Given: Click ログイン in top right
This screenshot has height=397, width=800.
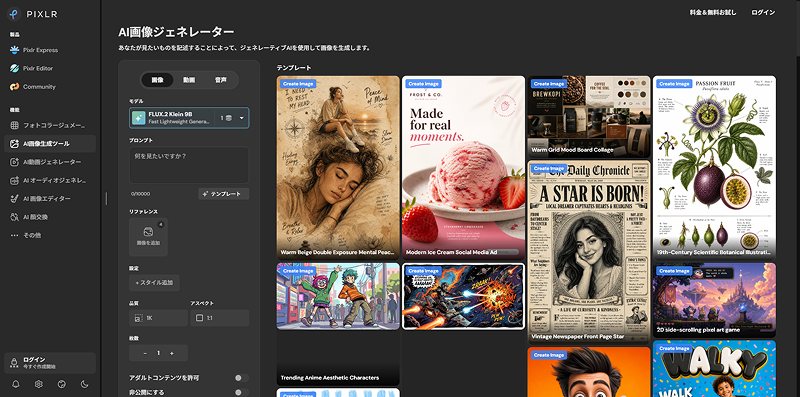Looking at the screenshot, I should pyautogui.click(x=763, y=13).
